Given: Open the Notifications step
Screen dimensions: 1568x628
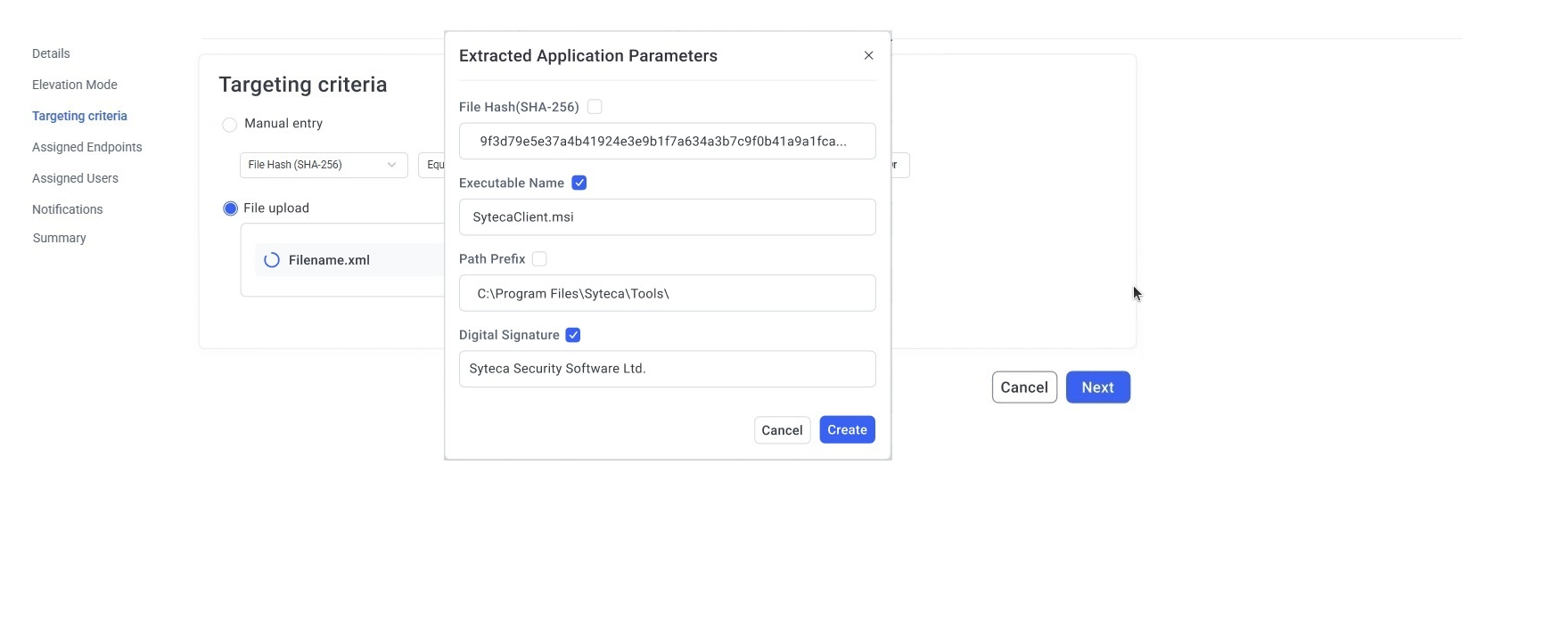Looking at the screenshot, I should 68,209.
